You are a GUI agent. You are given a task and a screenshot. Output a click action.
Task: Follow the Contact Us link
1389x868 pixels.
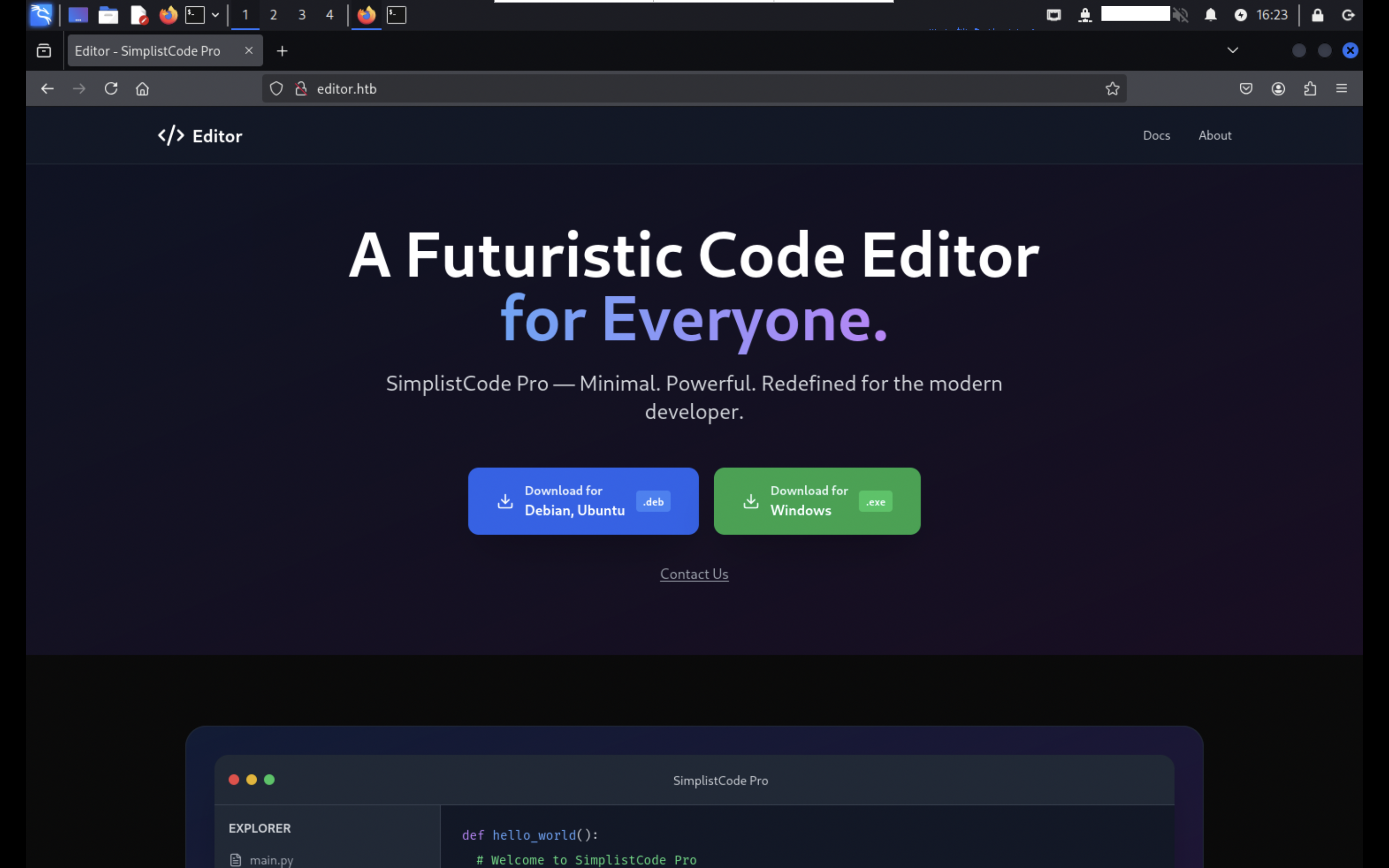click(694, 574)
